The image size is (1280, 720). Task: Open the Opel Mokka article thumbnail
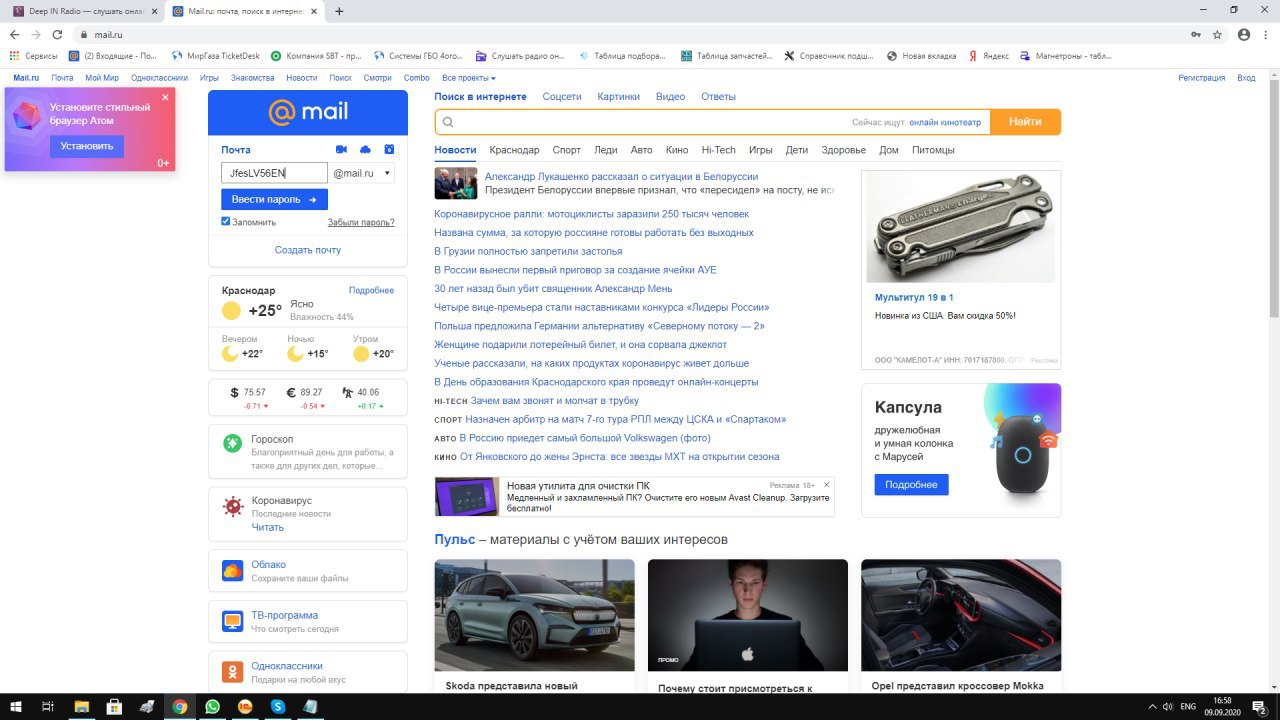pyautogui.click(x=961, y=615)
